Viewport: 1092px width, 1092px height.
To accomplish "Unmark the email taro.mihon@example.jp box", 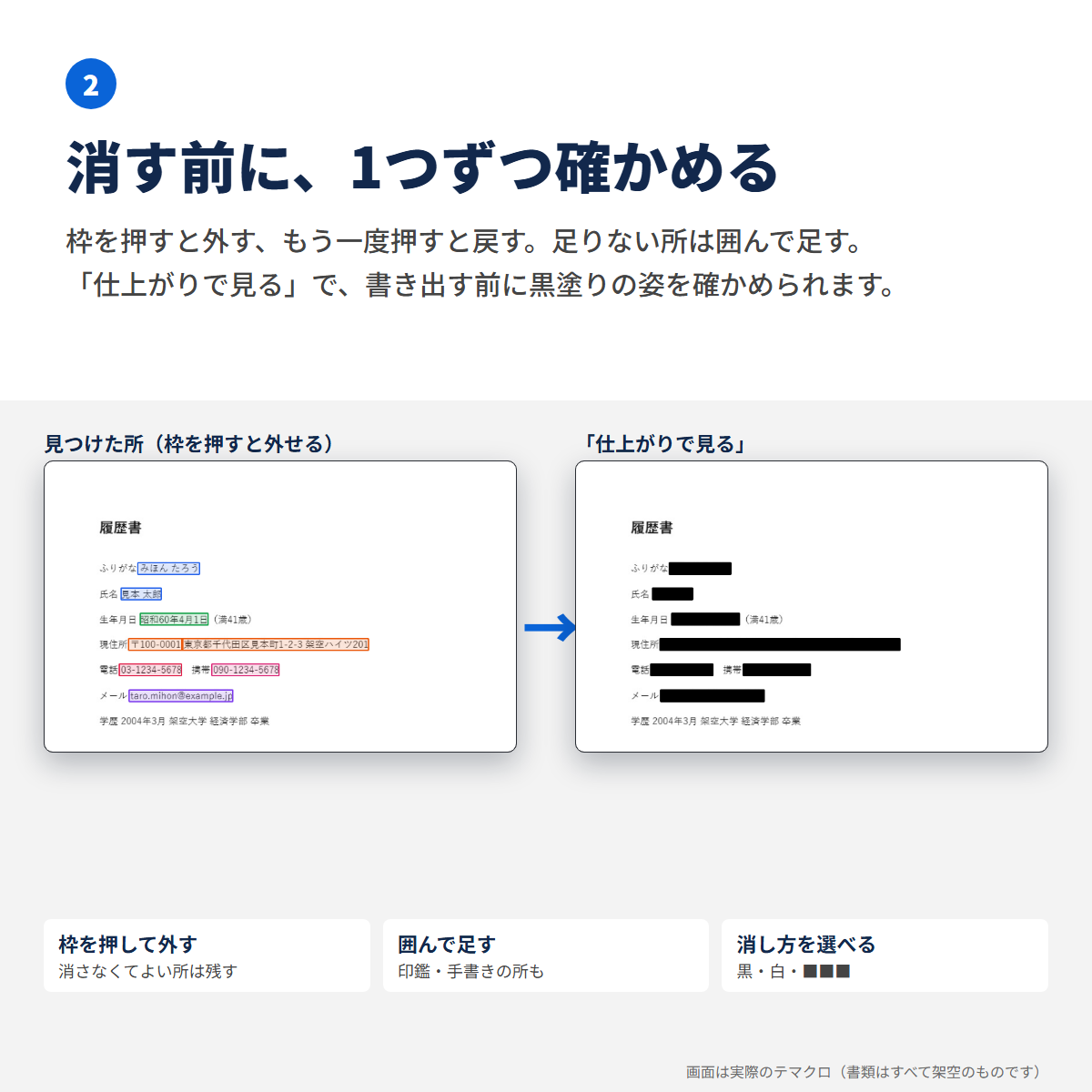I will point(181,695).
